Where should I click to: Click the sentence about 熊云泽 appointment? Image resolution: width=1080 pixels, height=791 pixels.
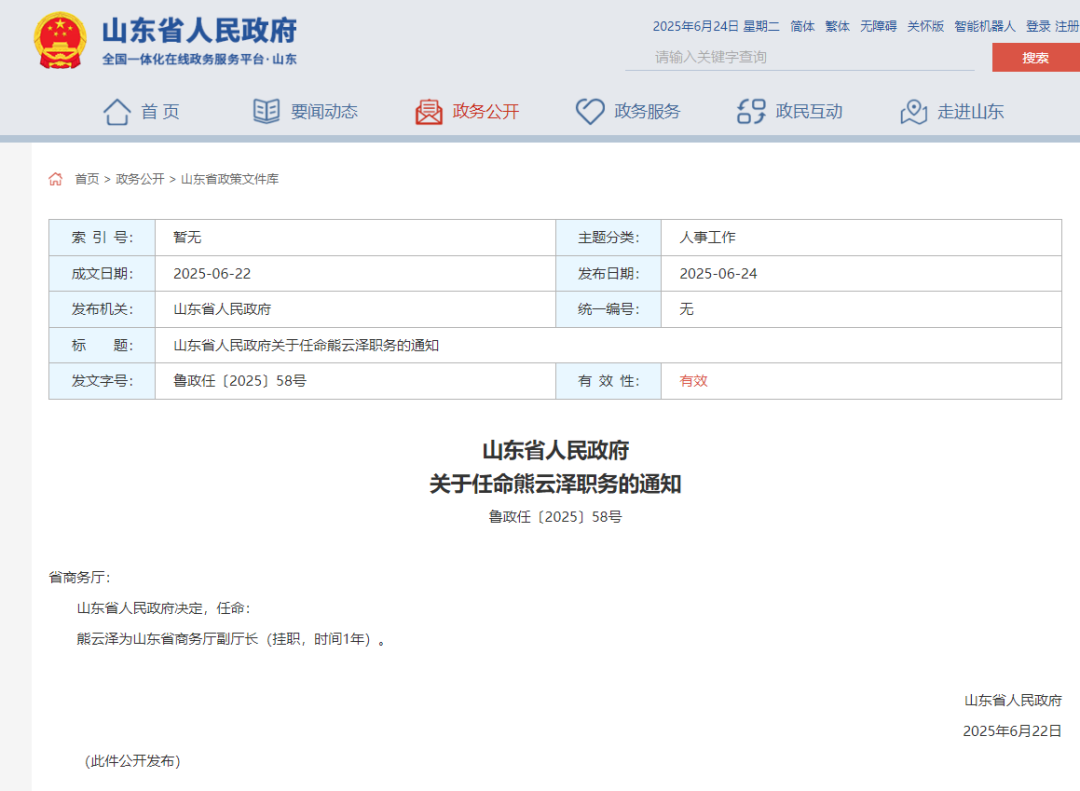pyautogui.click(x=231, y=639)
